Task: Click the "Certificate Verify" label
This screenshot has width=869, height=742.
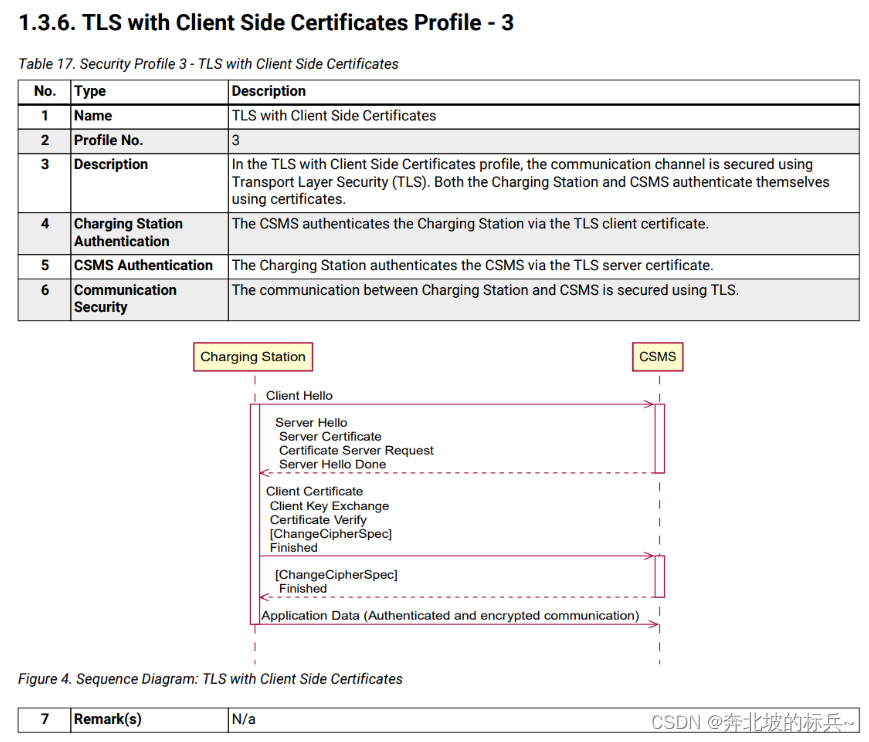Action: click(x=318, y=520)
